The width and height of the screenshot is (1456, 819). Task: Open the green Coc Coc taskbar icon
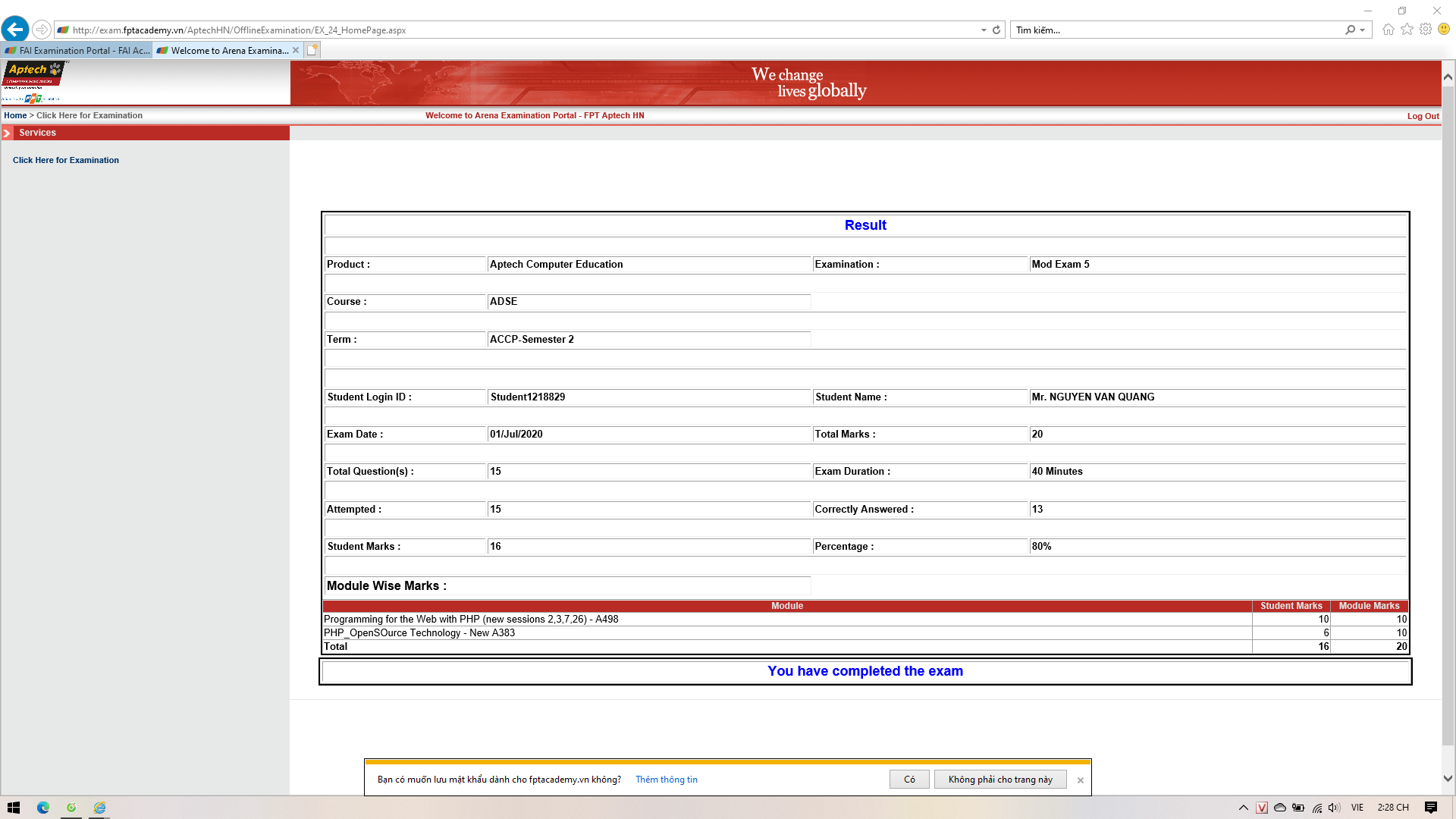[x=71, y=808]
